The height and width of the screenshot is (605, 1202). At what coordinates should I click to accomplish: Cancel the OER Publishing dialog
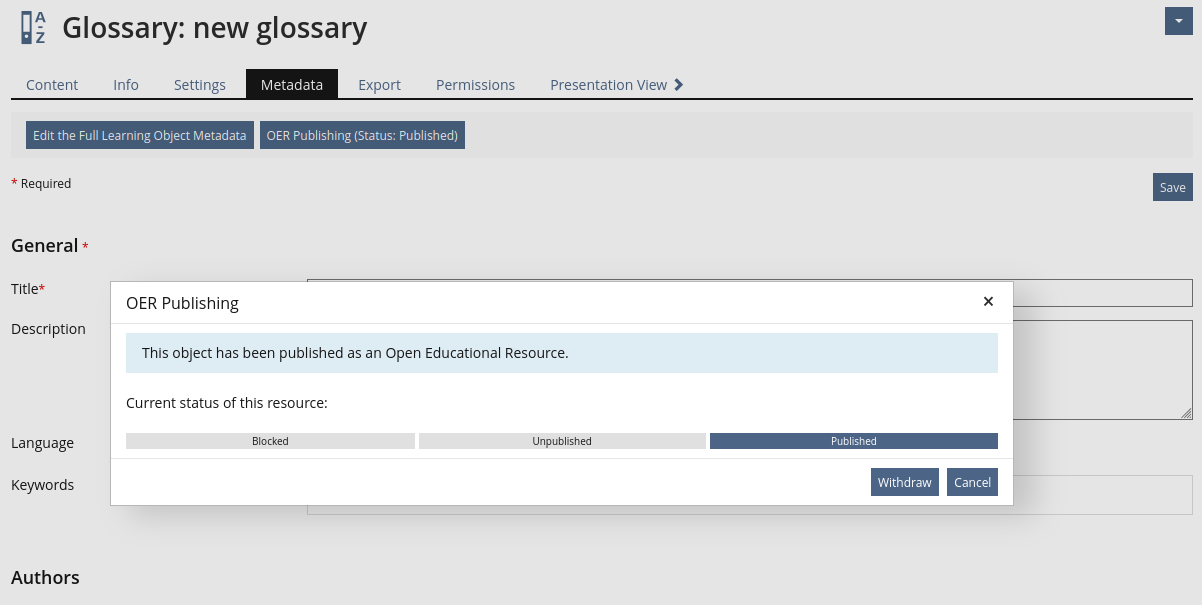pyautogui.click(x=972, y=482)
